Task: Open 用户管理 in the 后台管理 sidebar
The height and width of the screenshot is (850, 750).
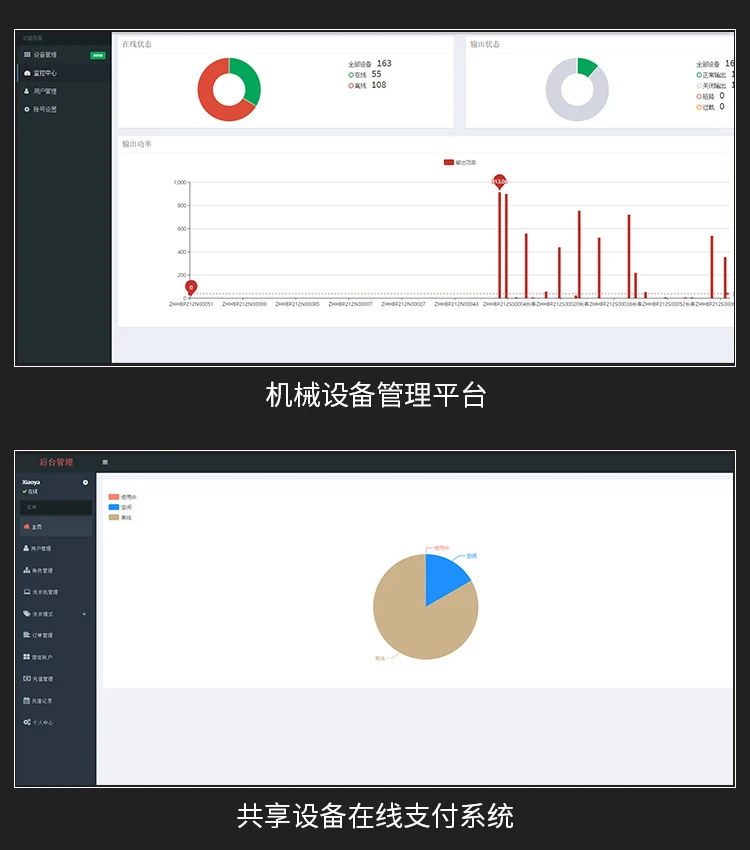Action: point(37,549)
